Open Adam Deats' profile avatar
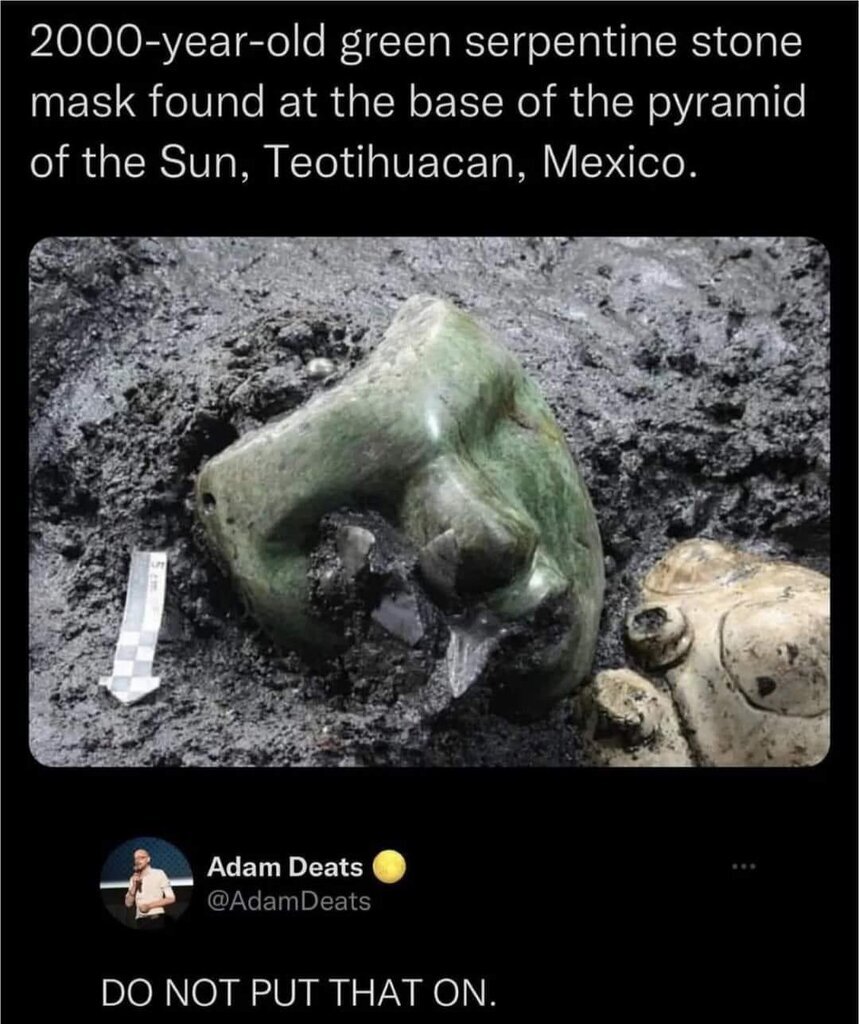Screen dimensions: 859x1024 (146, 882)
